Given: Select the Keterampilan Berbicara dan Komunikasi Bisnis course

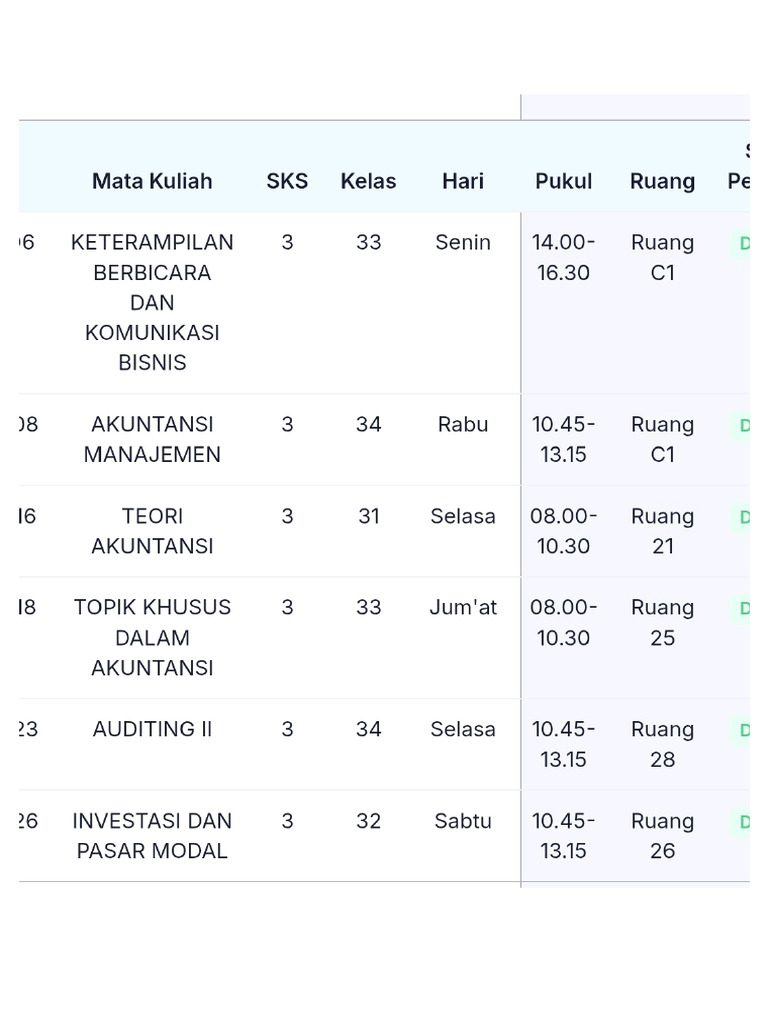Looking at the screenshot, I should (x=152, y=302).
